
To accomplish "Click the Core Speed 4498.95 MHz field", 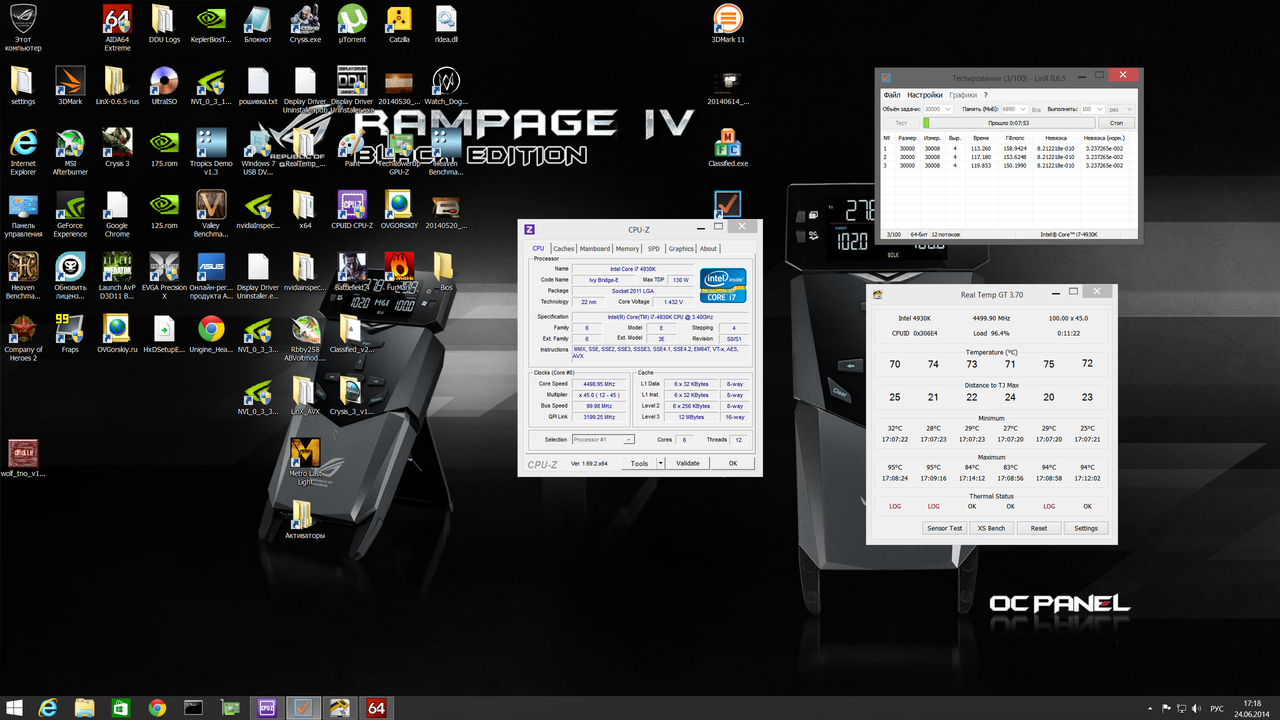I will coord(601,383).
